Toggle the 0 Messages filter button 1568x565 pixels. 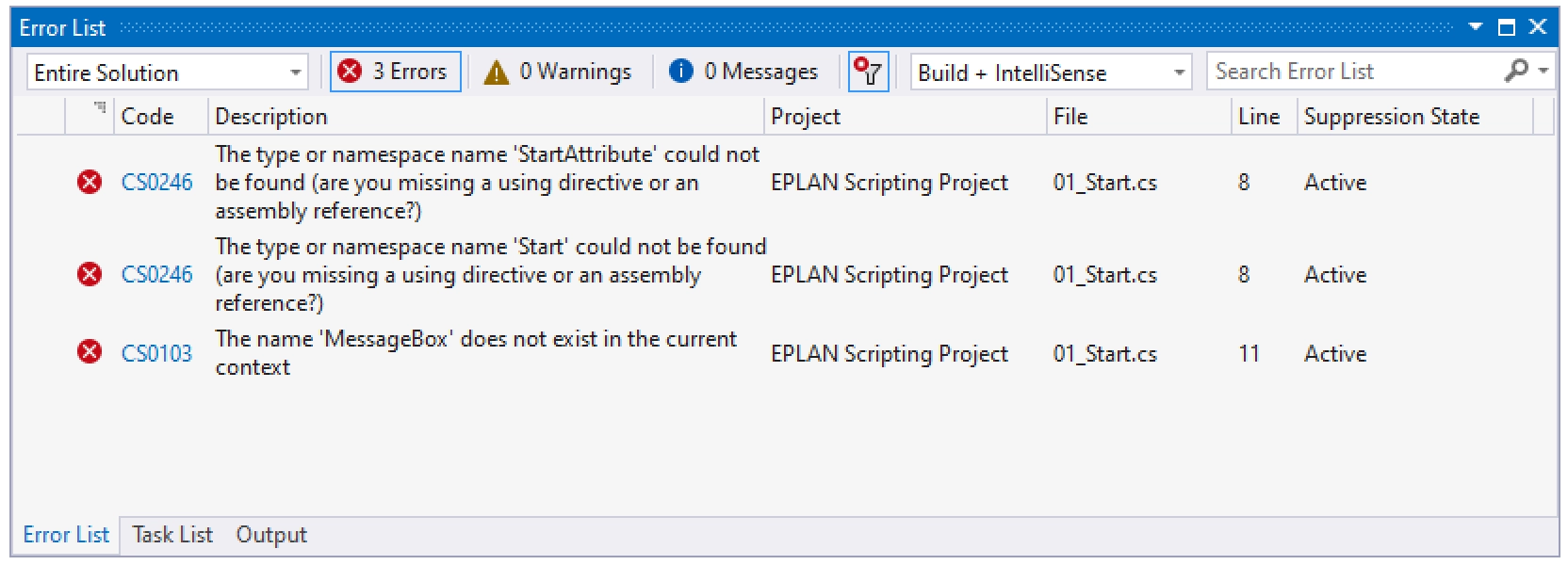coord(743,72)
